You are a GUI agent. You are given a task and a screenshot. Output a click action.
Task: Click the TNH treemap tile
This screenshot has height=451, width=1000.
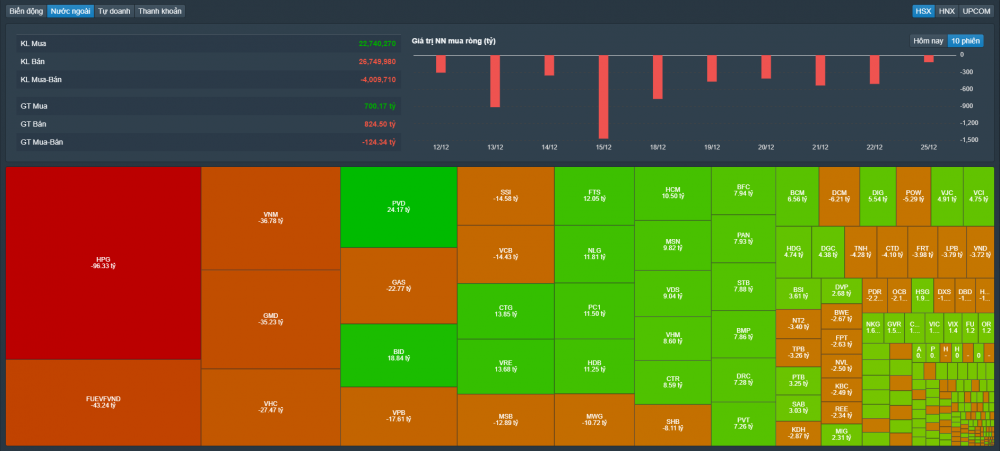click(x=860, y=252)
